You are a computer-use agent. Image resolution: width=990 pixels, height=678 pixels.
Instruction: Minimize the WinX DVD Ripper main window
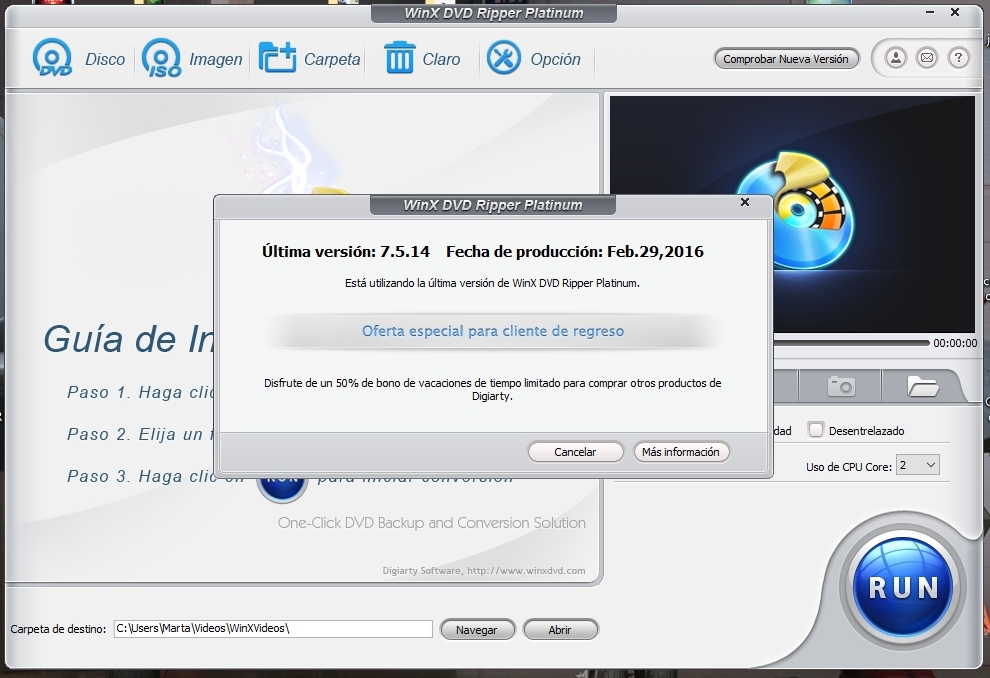pos(930,12)
